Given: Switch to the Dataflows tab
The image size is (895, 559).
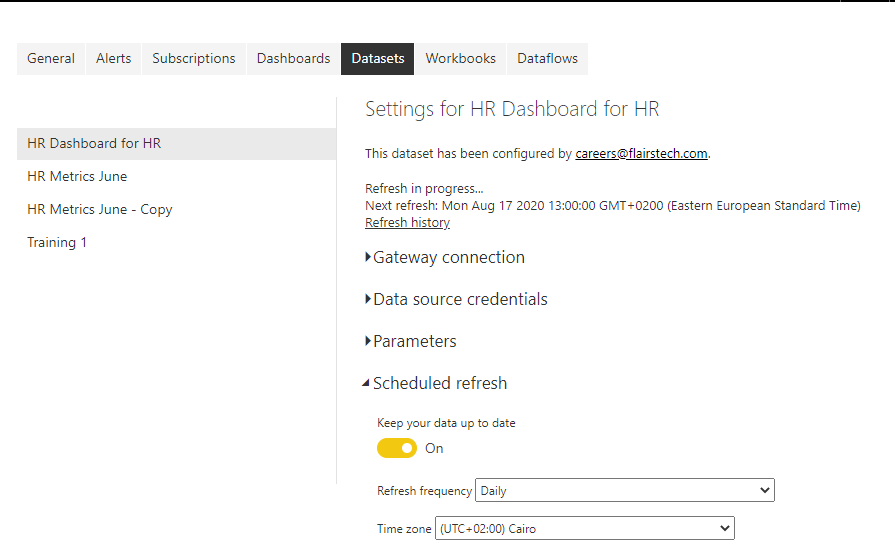Looking at the screenshot, I should coord(547,59).
